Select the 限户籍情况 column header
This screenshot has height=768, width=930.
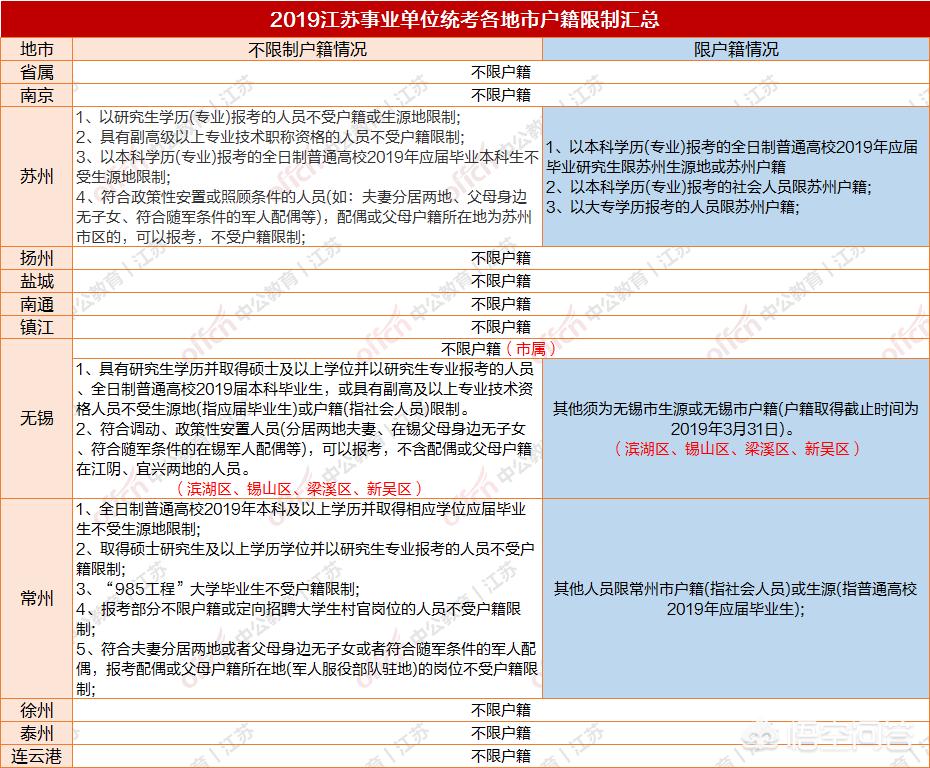[x=736, y=50]
